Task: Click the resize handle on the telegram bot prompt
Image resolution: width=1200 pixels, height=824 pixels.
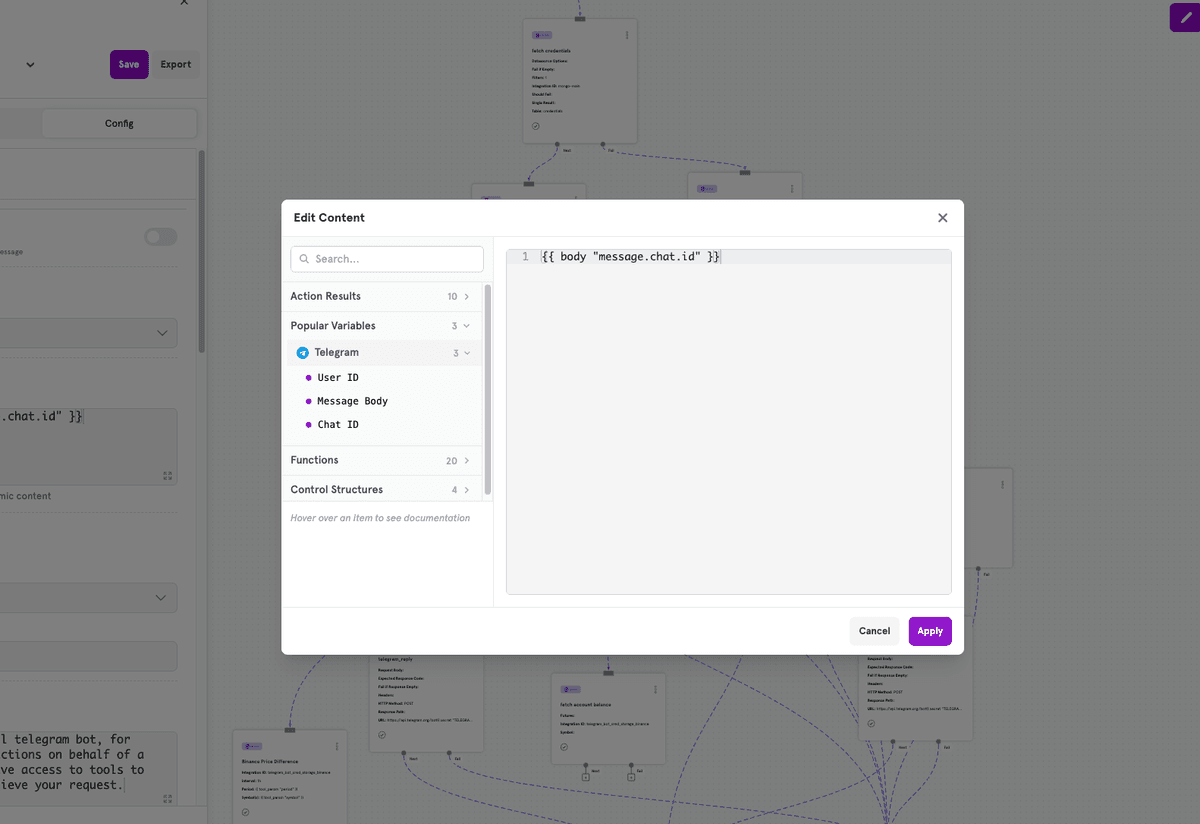Action: point(167,798)
